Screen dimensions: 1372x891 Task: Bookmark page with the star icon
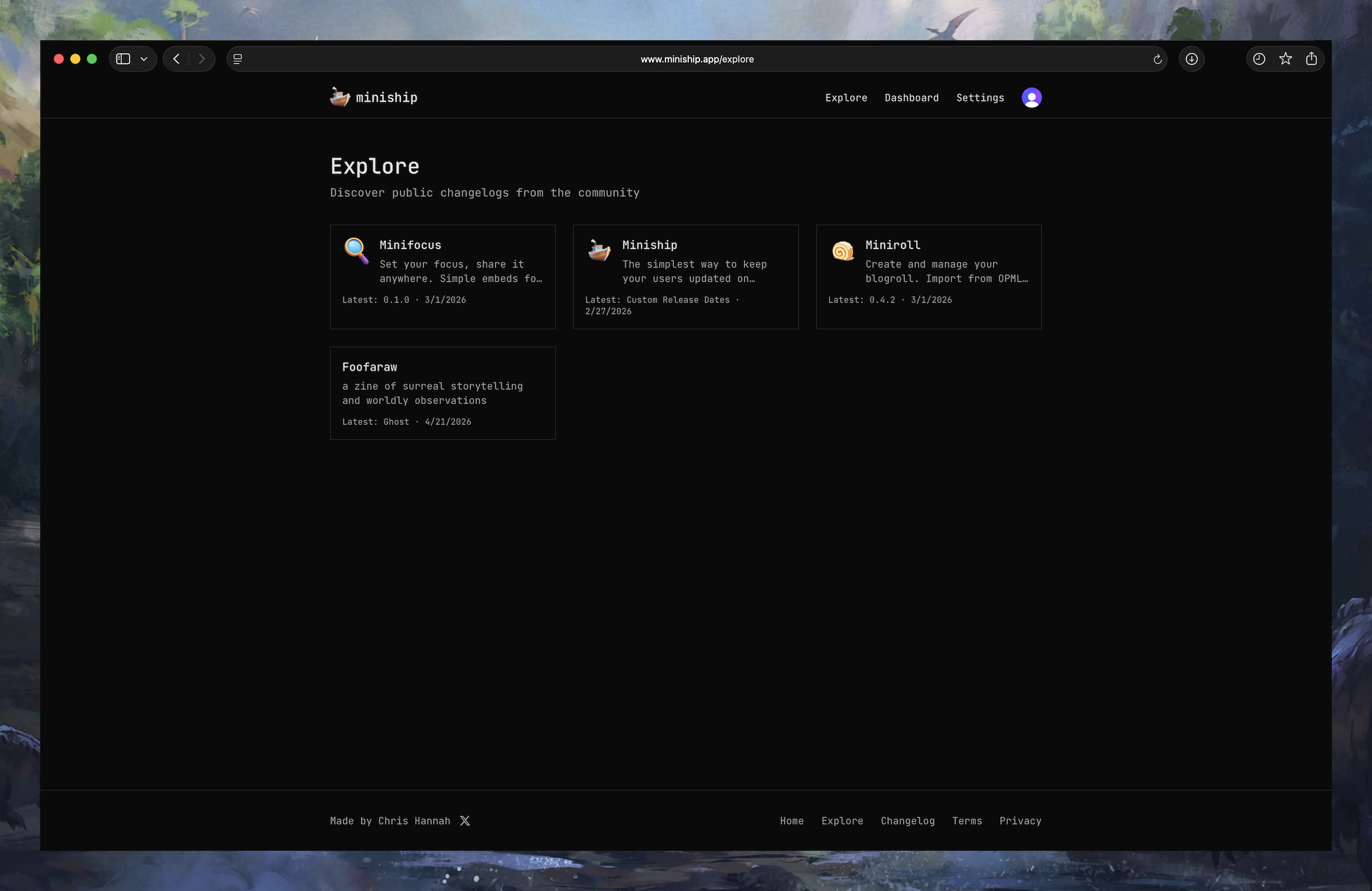click(1285, 59)
